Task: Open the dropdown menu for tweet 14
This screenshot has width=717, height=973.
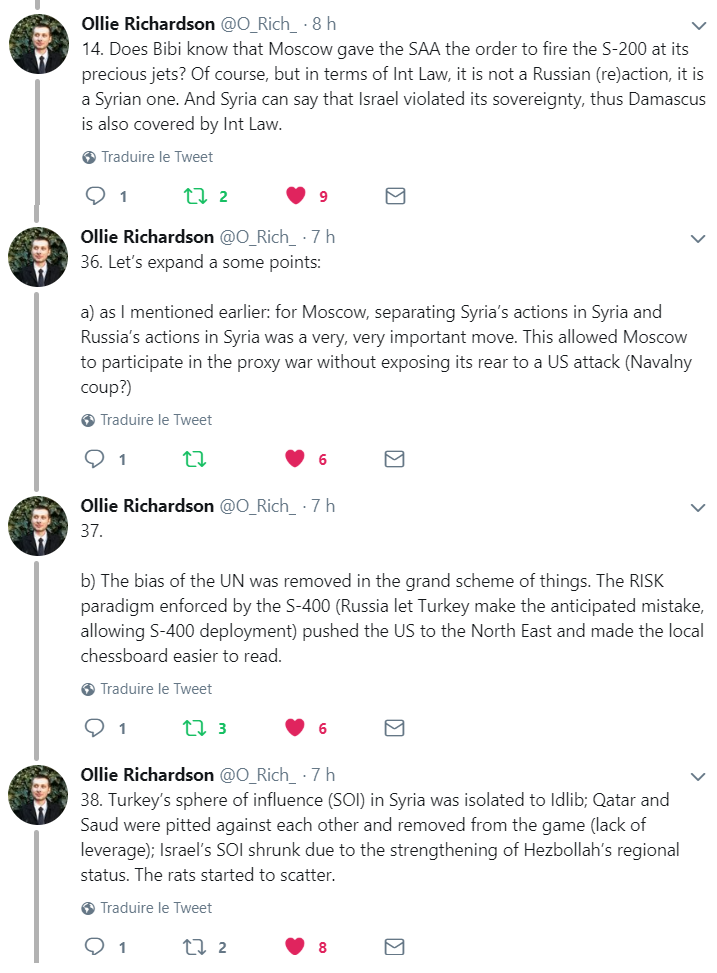Action: click(698, 25)
